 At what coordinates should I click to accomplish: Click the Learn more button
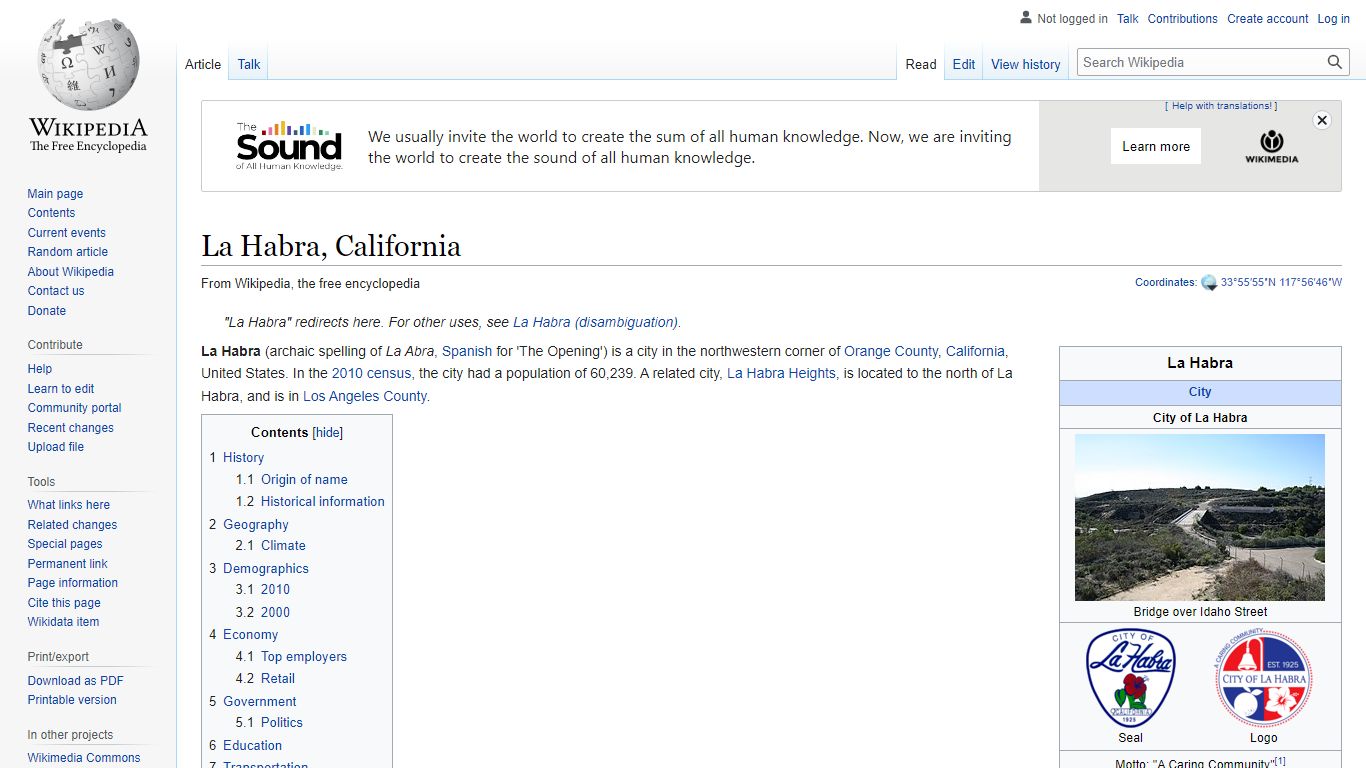click(x=1156, y=146)
